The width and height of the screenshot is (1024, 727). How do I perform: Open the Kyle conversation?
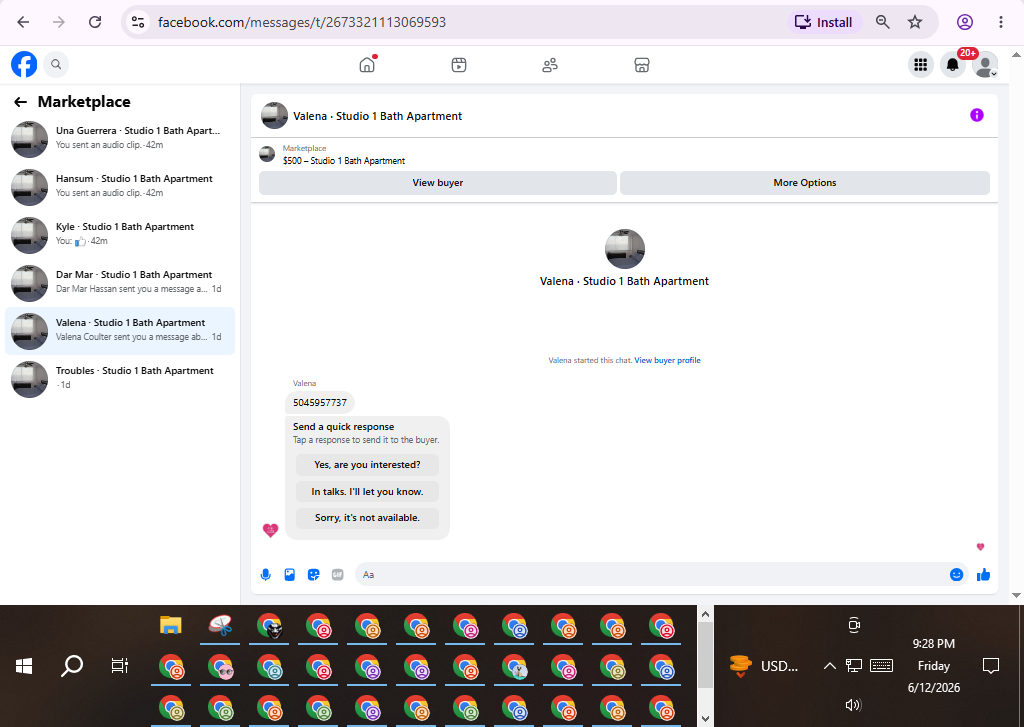point(120,235)
